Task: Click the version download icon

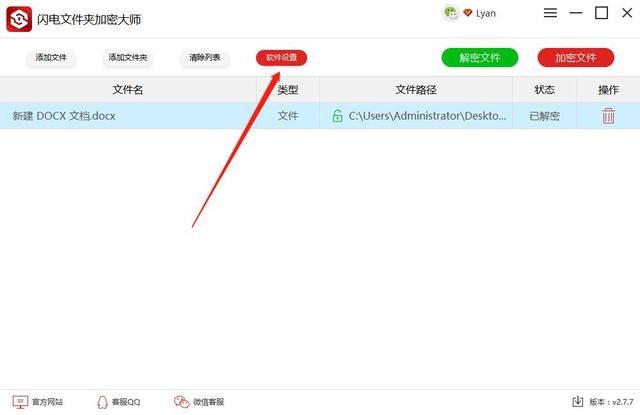Action: 578,402
